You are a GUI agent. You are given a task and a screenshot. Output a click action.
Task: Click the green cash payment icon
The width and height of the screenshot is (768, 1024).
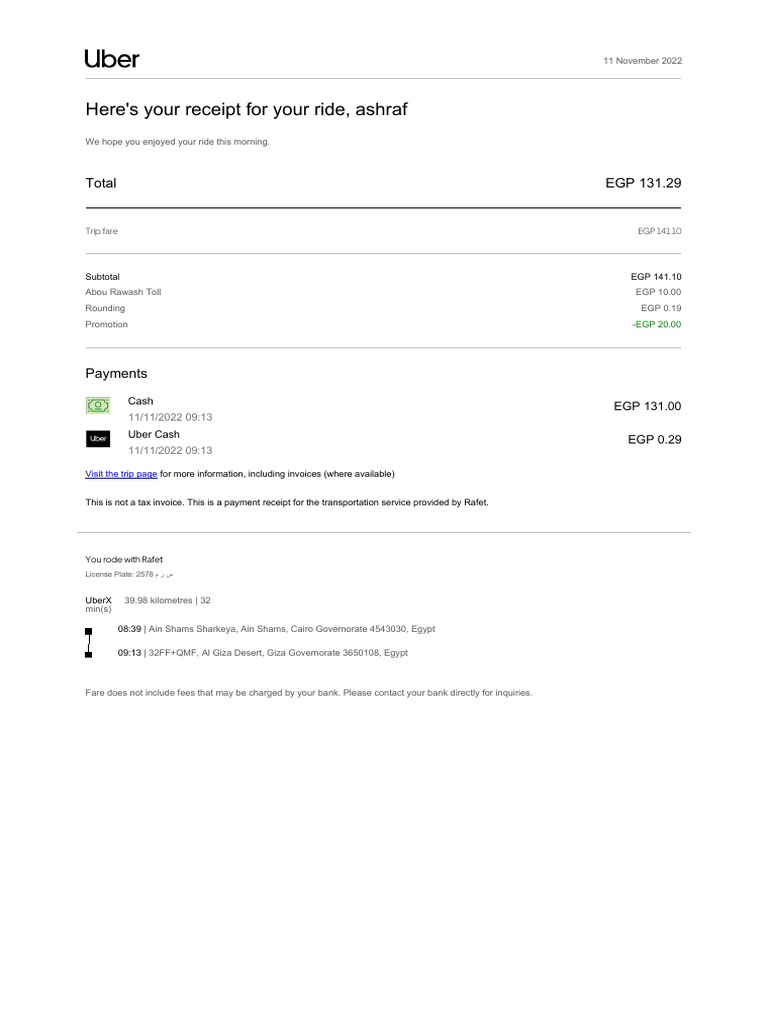tap(98, 406)
